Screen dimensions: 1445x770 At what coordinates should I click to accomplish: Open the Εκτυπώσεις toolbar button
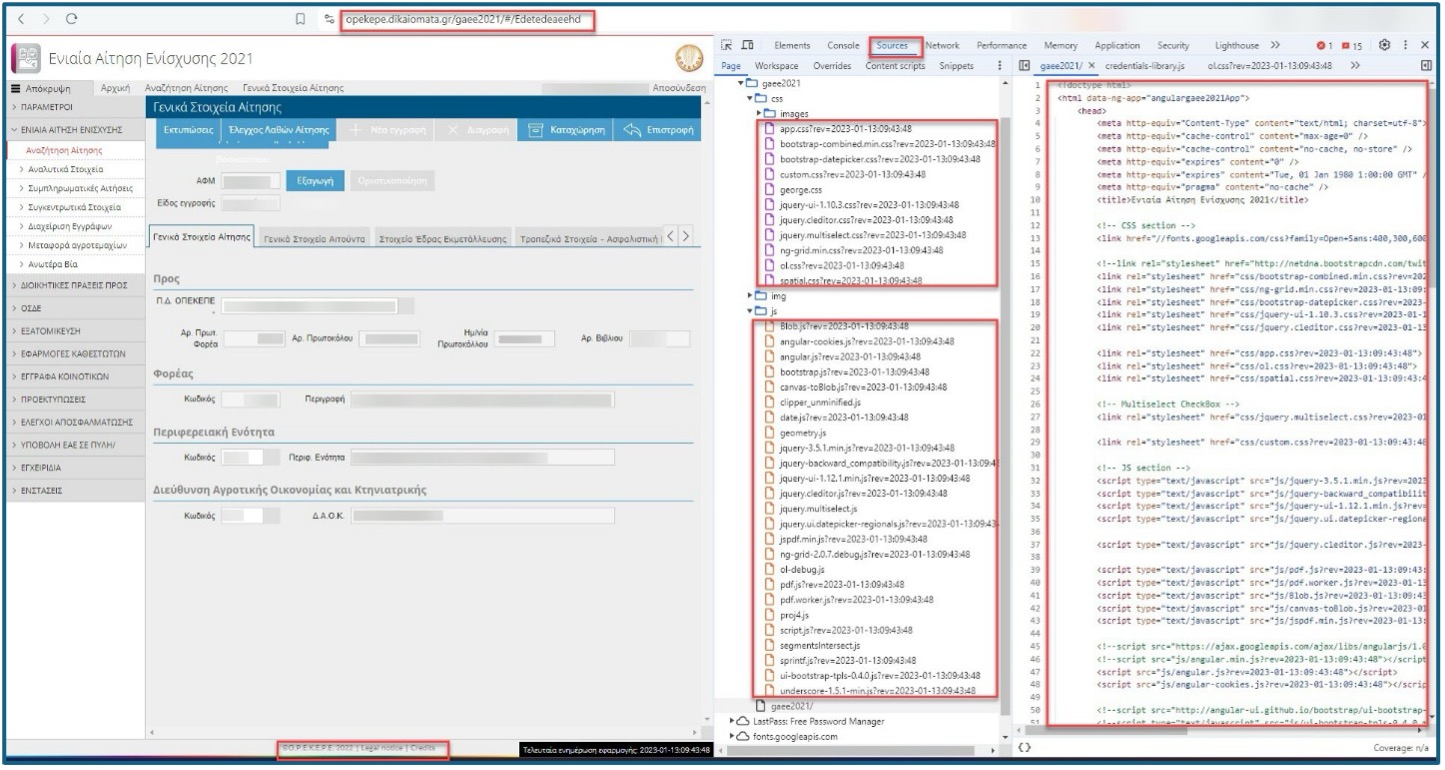click(189, 131)
